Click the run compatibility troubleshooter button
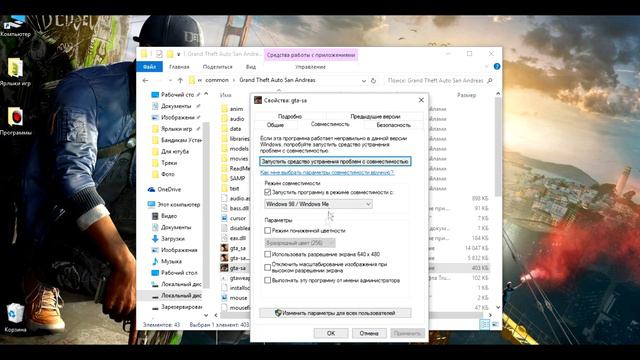Image resolution: width=640 pixels, height=360 pixels. click(x=335, y=162)
